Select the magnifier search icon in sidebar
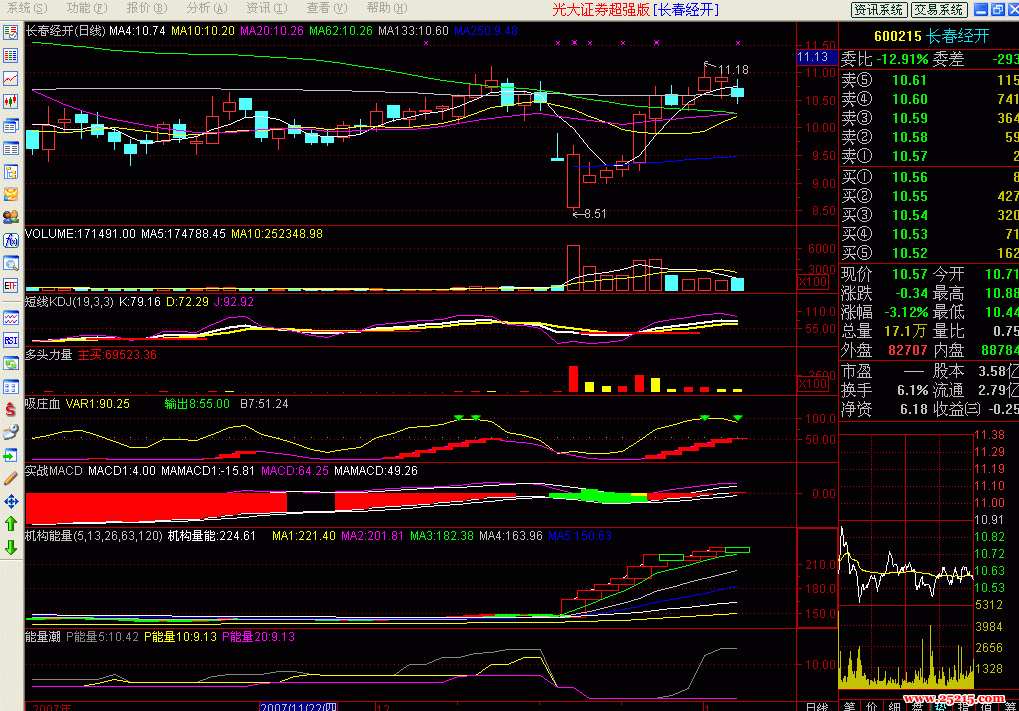This screenshot has height=711, width=1019. (x=11, y=263)
